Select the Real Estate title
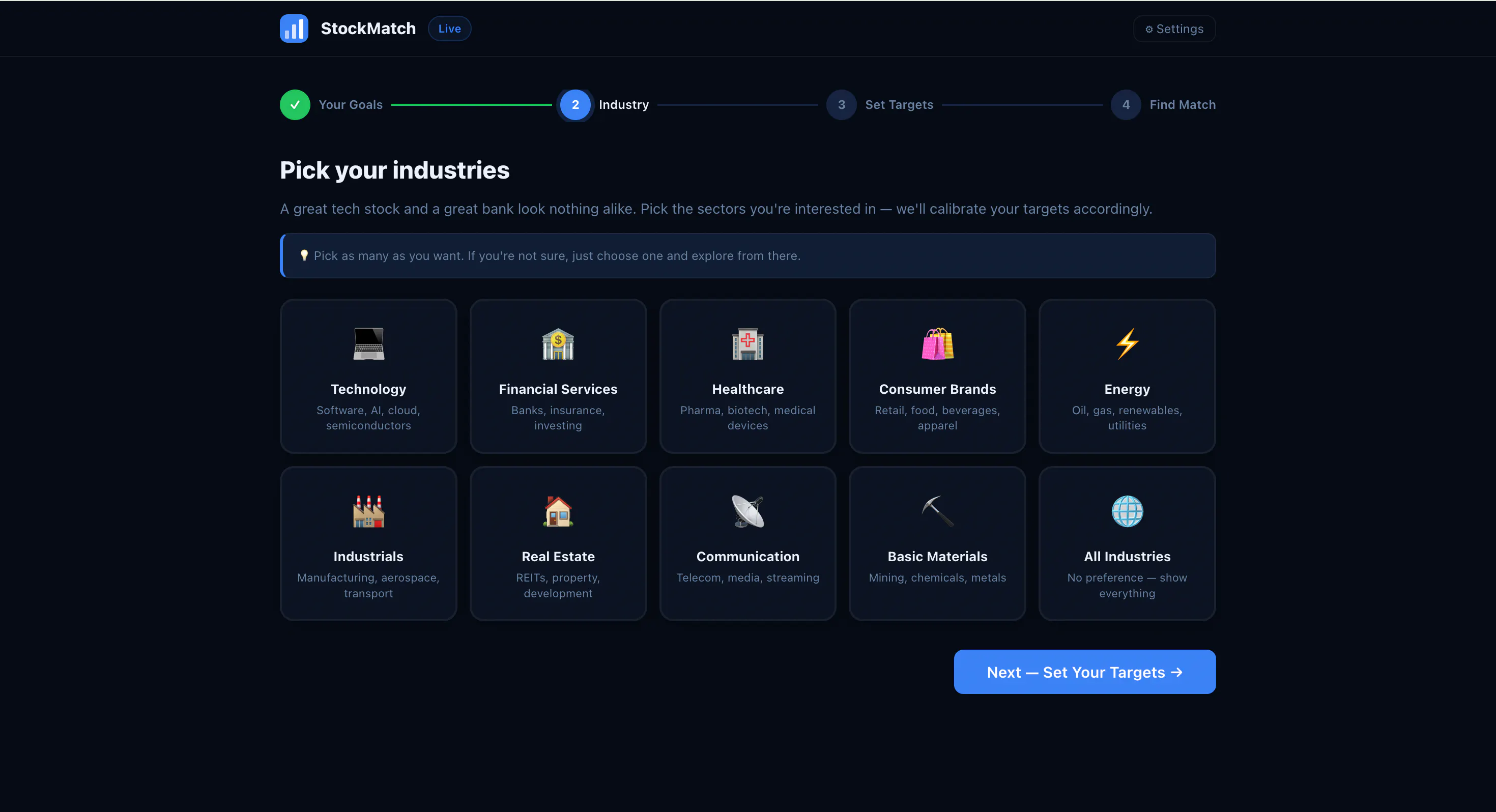This screenshot has height=812, width=1496. (558, 557)
